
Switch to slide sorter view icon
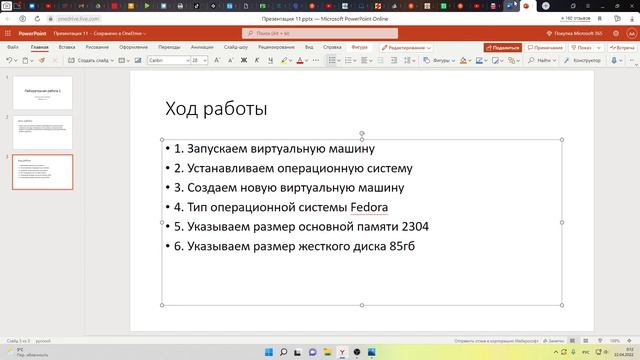point(586,341)
